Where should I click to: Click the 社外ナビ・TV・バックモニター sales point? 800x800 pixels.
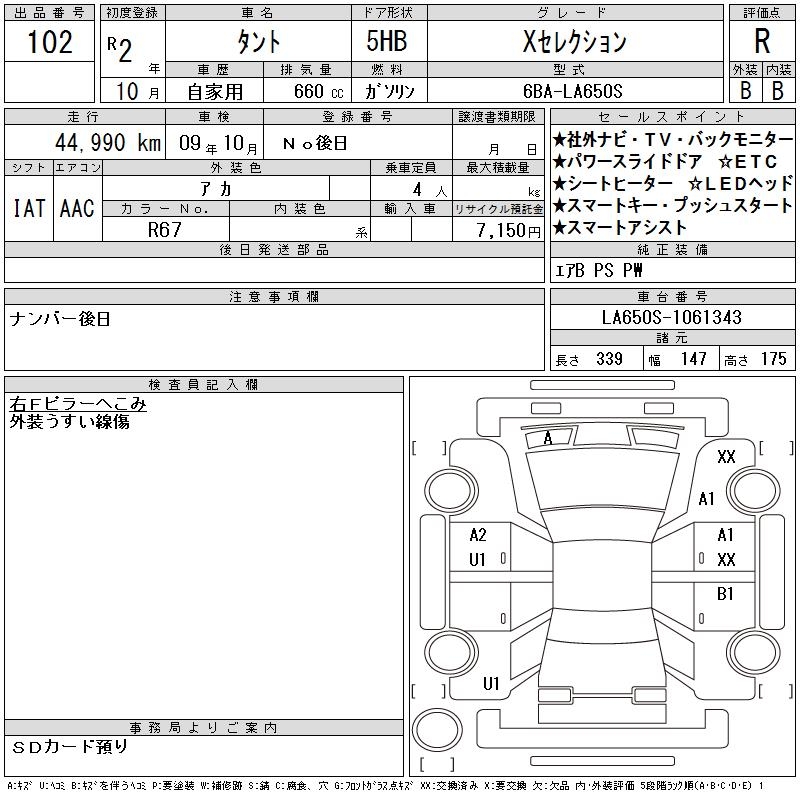(673, 139)
